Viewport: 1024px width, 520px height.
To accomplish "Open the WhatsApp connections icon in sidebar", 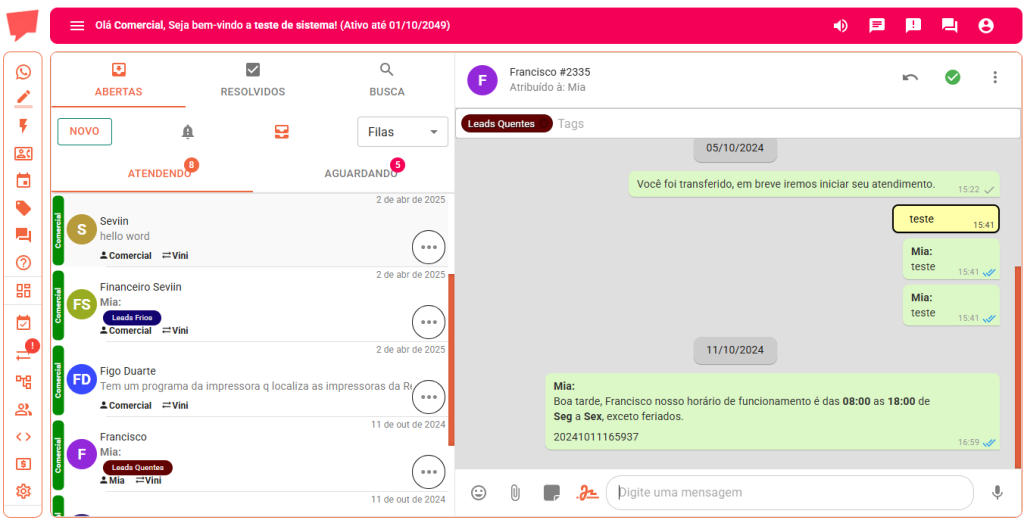I will click(23, 72).
